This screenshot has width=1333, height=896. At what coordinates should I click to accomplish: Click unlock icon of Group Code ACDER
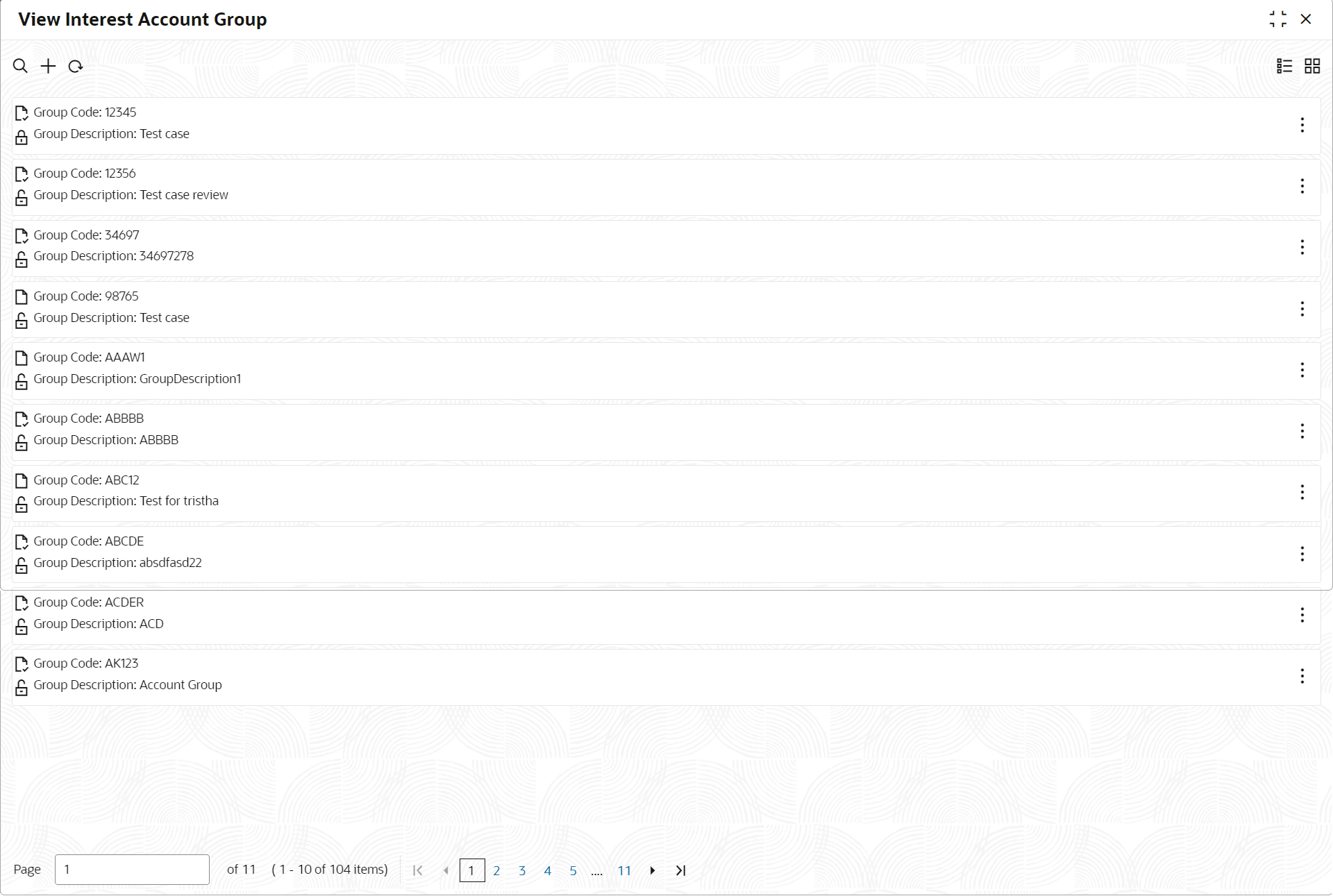click(22, 627)
